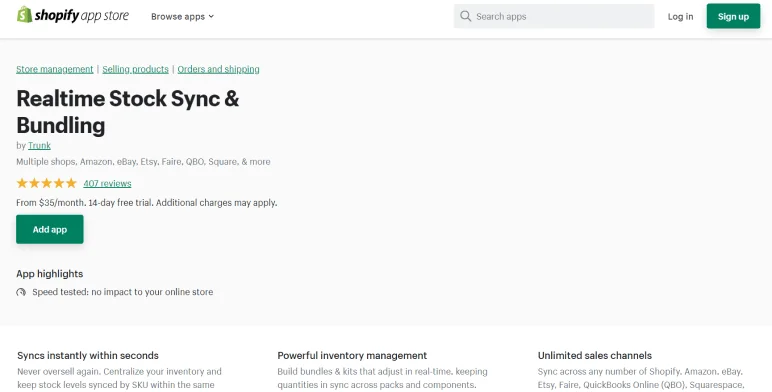The width and height of the screenshot is (772, 392).
Task: Focus the Search apps field
Action: tap(554, 16)
